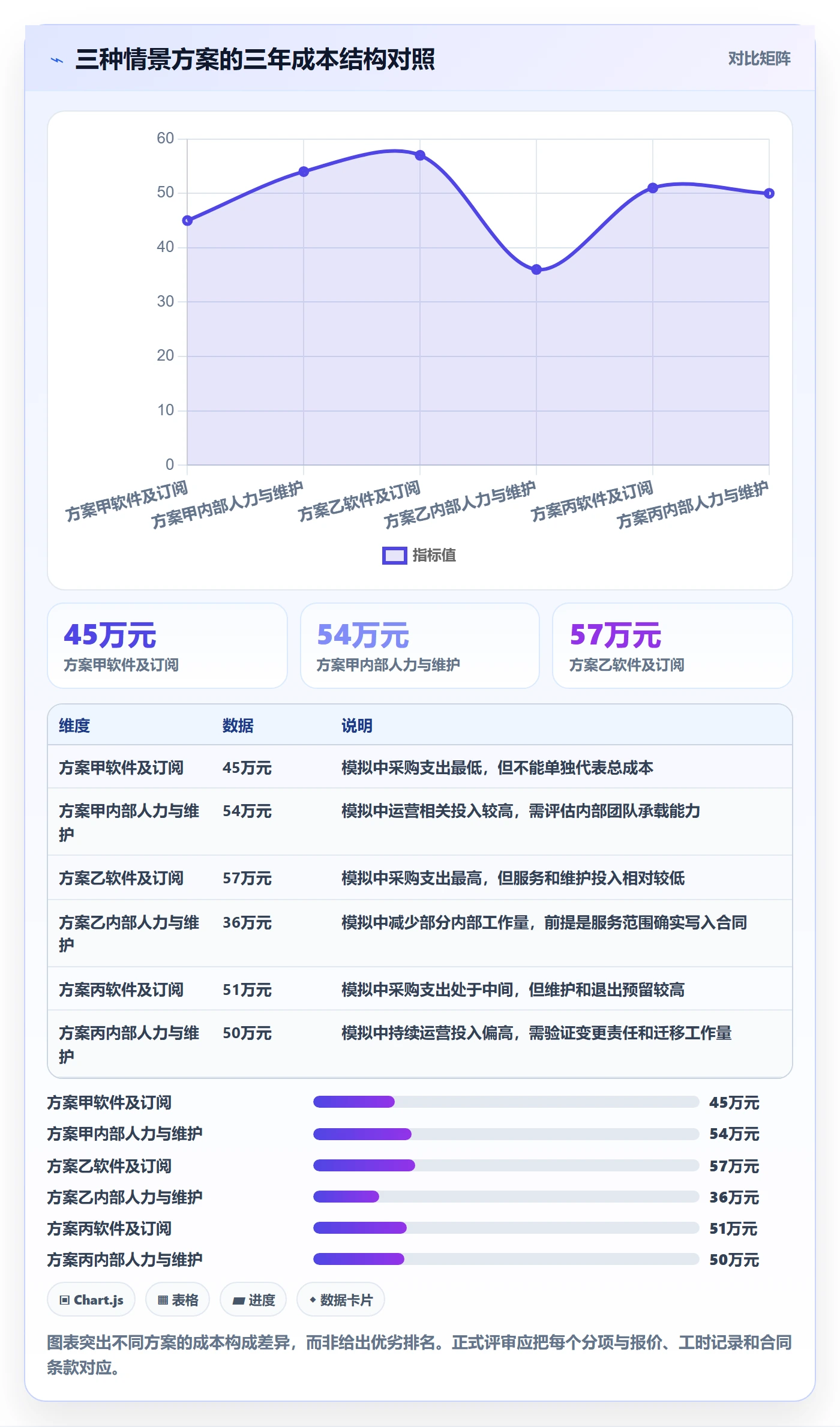This screenshot has width=840, height=1427.
Task: Click the 维度 column header
Action: pyautogui.click(x=74, y=726)
